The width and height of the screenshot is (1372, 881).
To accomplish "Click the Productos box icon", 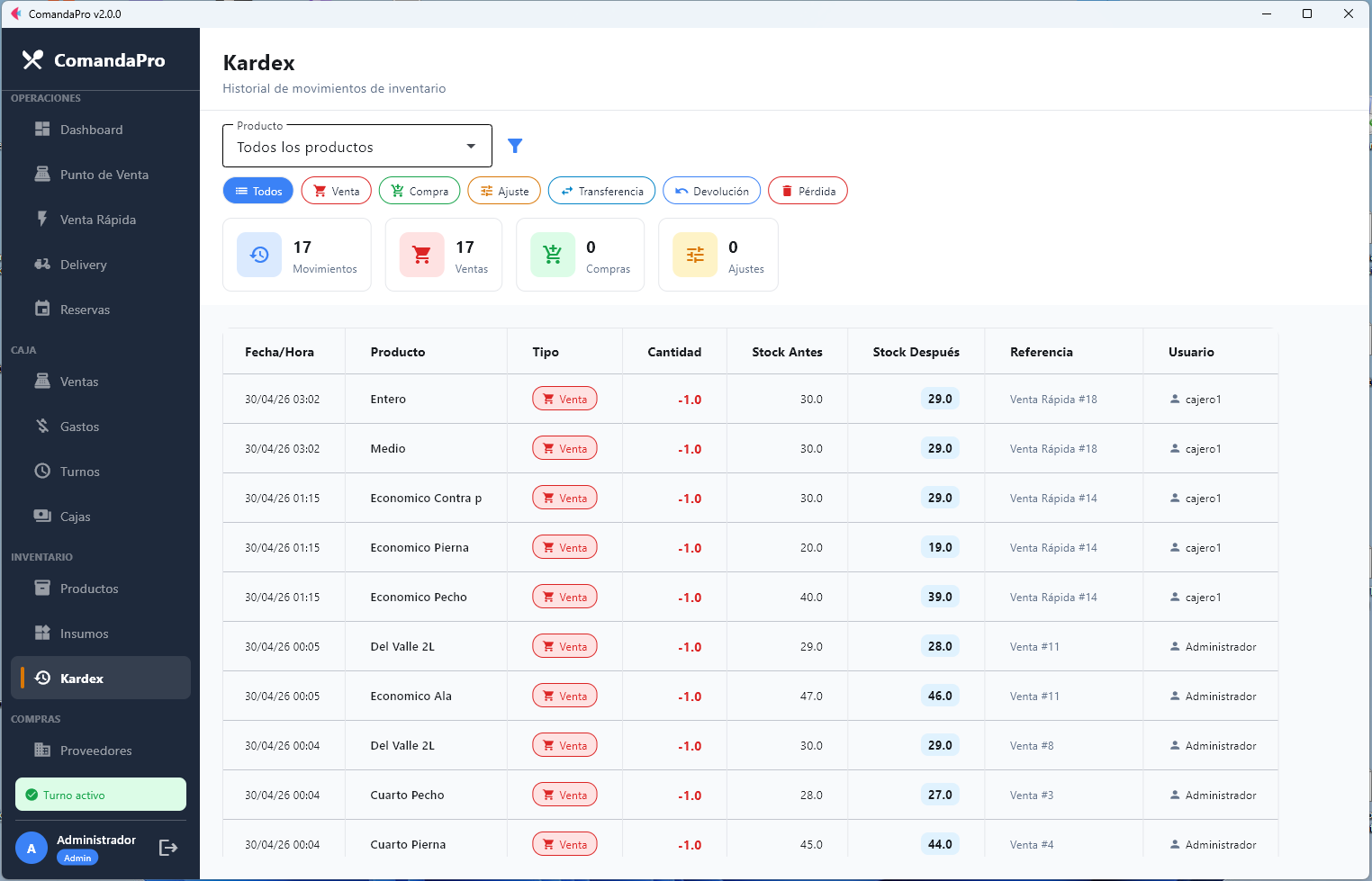I will point(42,588).
